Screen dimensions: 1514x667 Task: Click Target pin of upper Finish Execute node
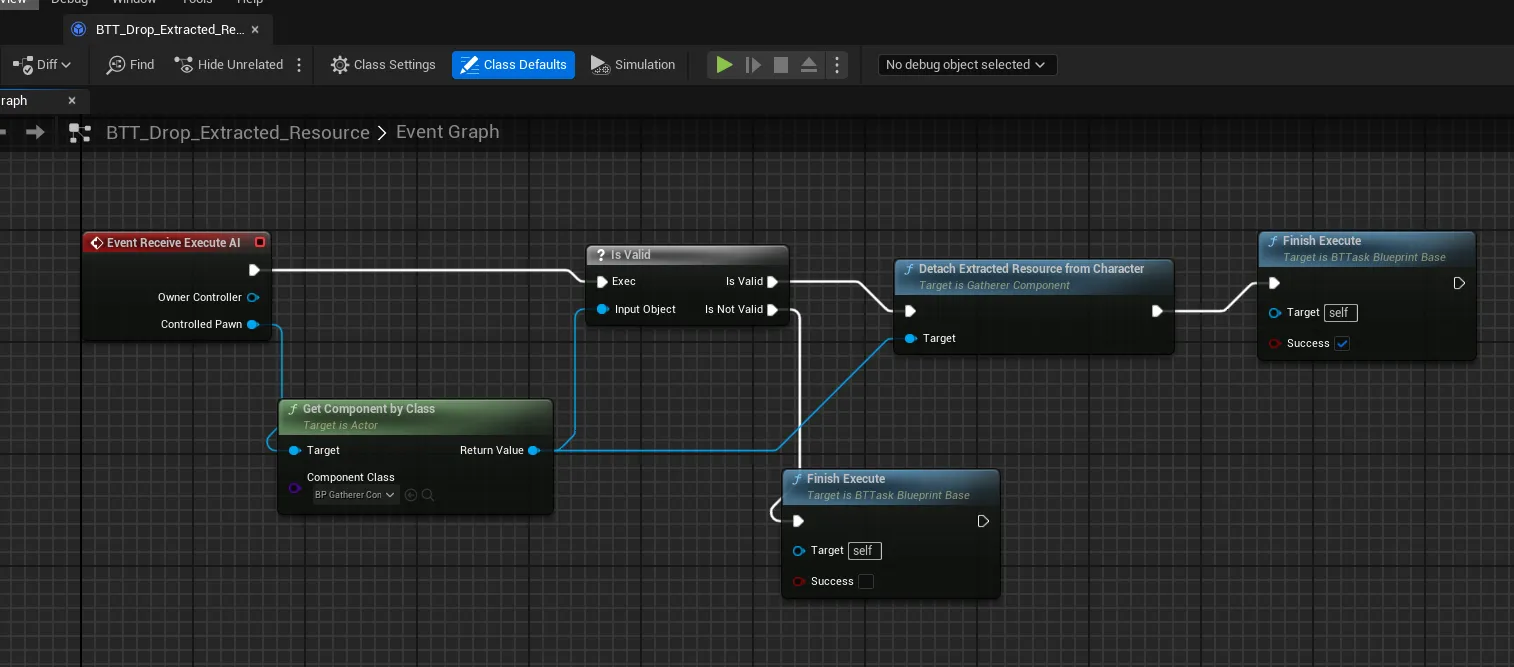[1274, 313]
